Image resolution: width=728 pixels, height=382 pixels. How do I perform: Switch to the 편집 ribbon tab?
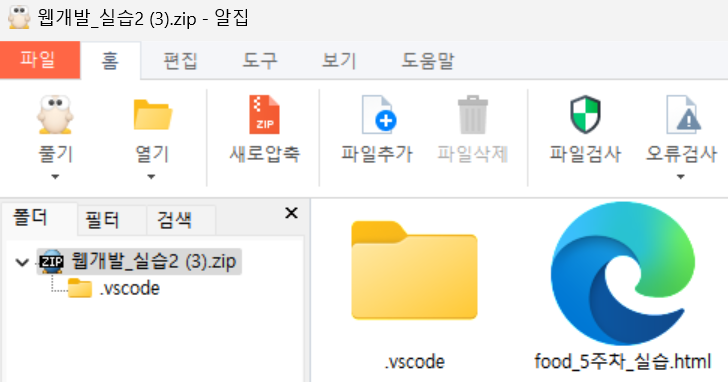click(x=180, y=60)
